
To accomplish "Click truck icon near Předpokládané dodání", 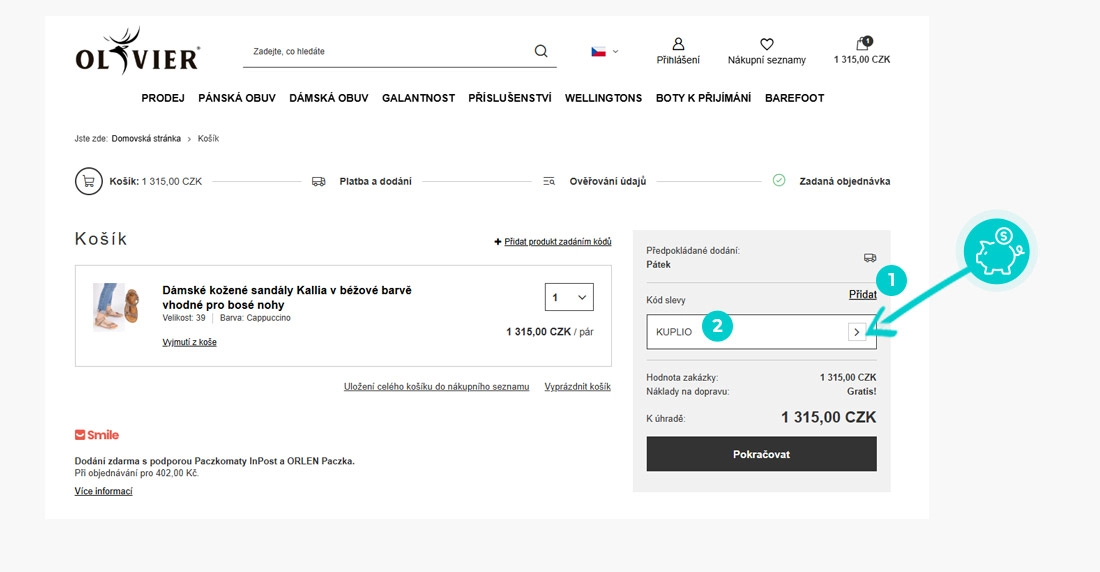I will [x=870, y=258].
